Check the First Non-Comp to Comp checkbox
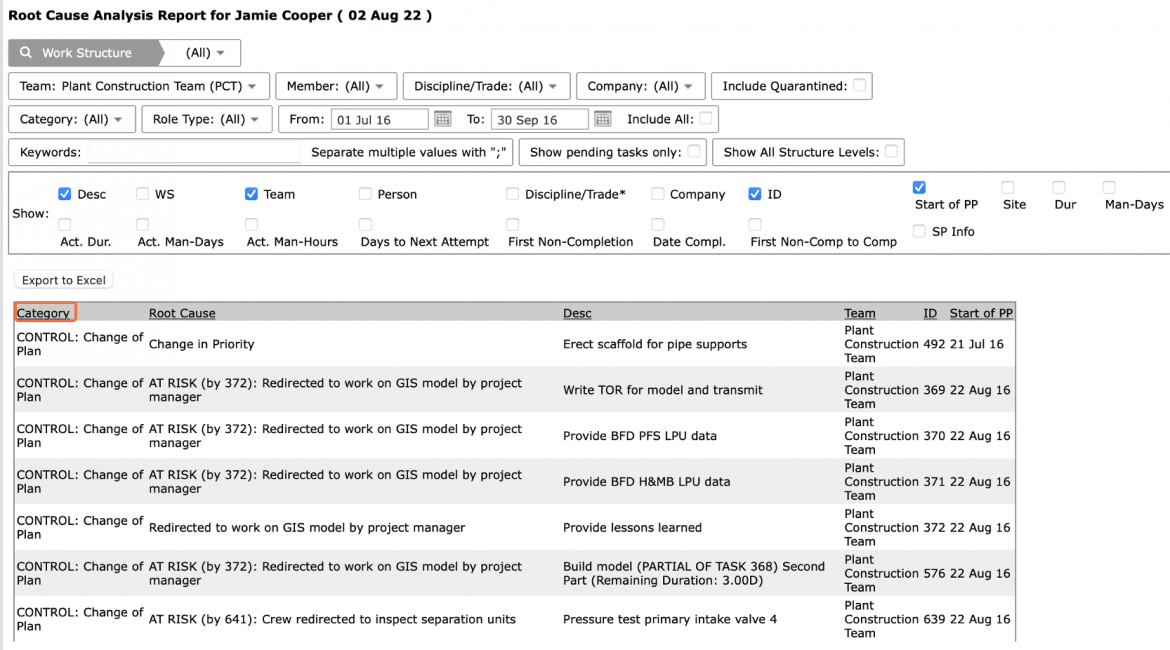This screenshot has height=650, width=1170. click(755, 225)
